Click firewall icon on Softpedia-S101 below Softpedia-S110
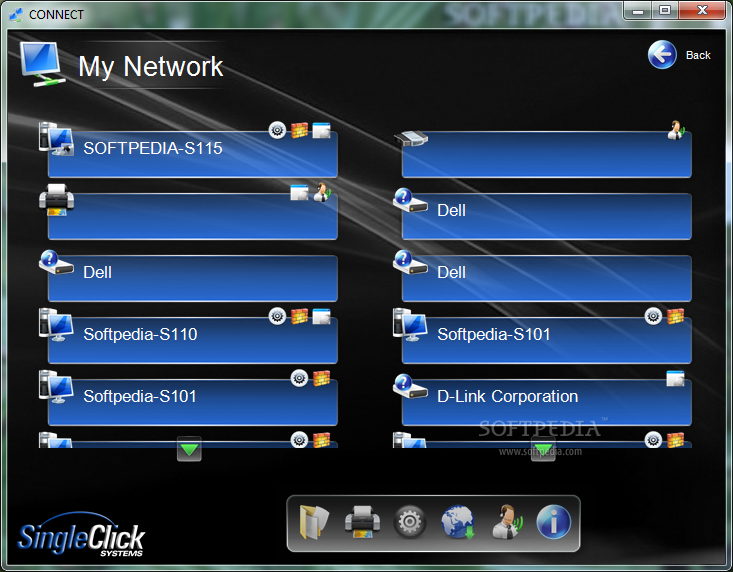 tap(322, 378)
